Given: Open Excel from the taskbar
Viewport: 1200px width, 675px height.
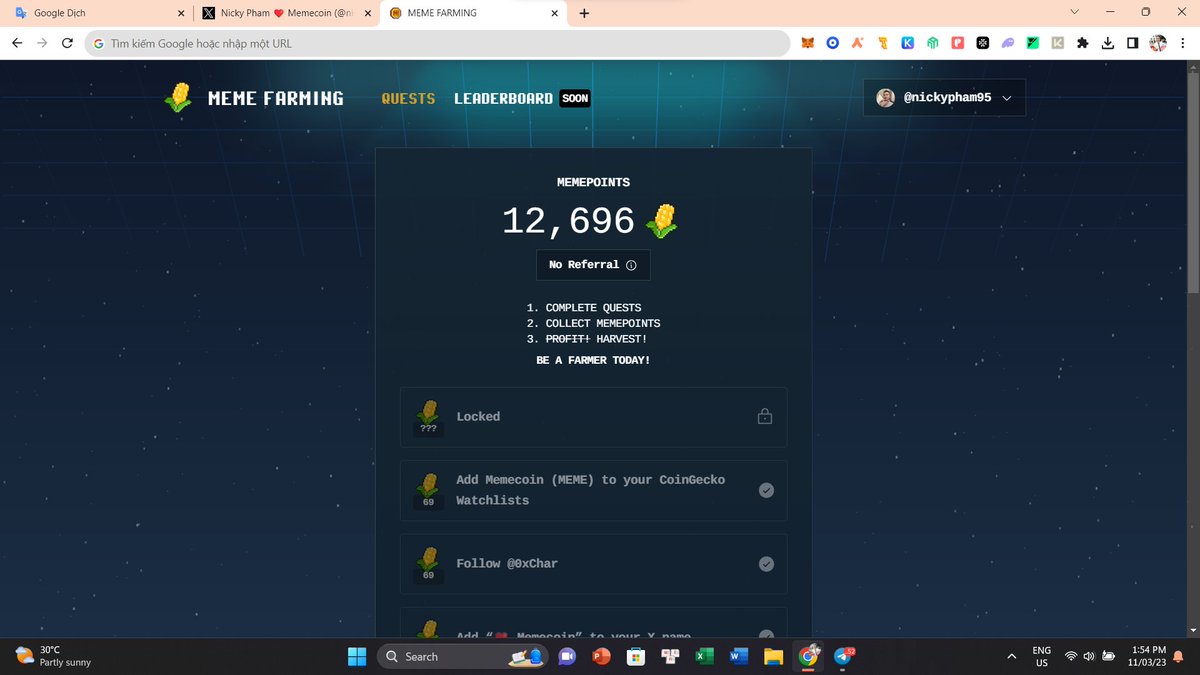Looking at the screenshot, I should tap(705, 656).
